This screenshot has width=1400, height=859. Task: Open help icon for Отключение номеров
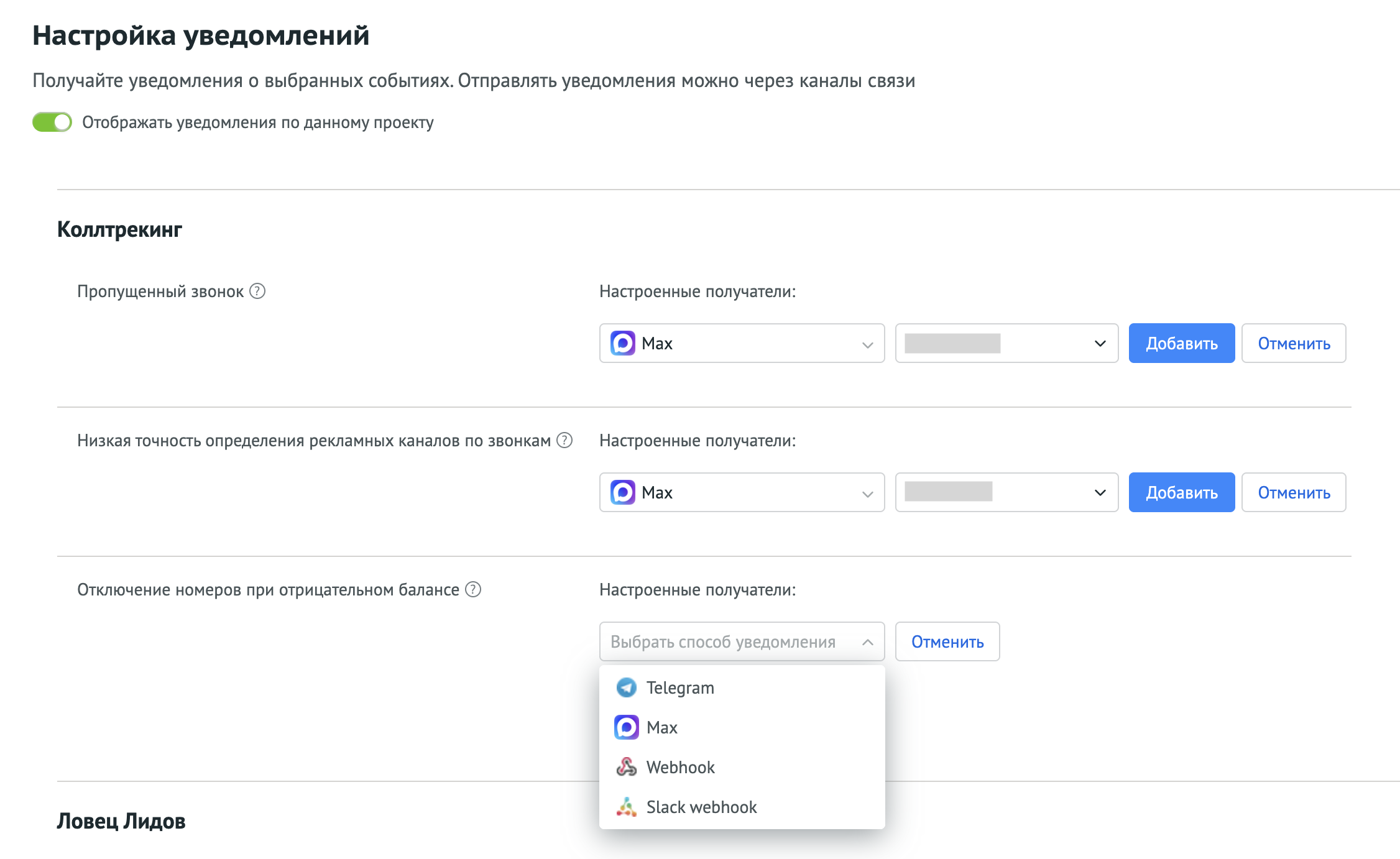coord(473,589)
